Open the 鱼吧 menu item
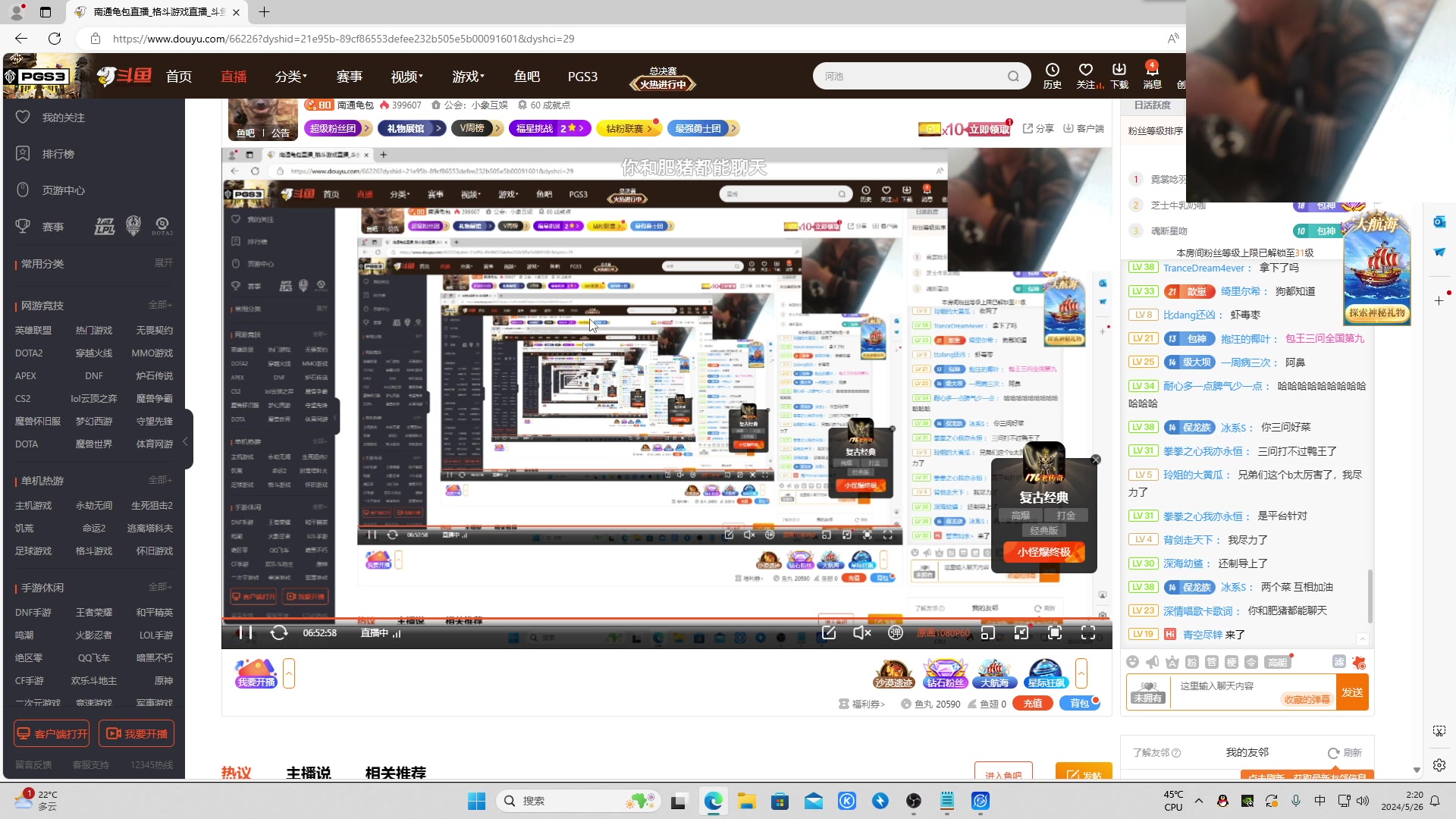This screenshot has height=819, width=1456. point(528,76)
